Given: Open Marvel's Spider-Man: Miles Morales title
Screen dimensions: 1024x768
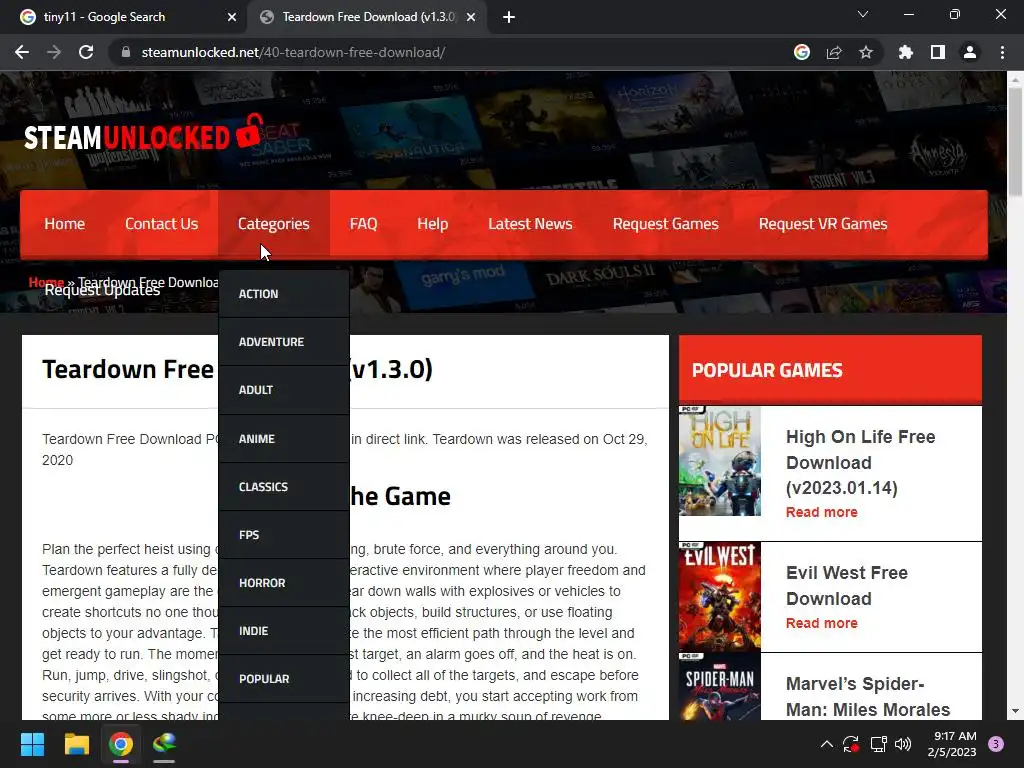Looking at the screenshot, I should (868, 697).
